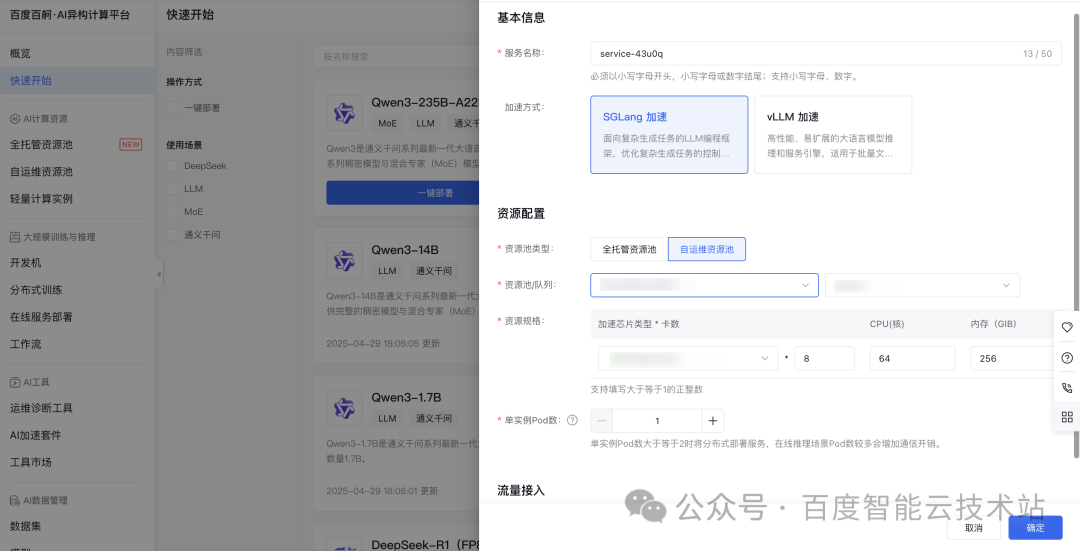Viewport: 1080px width, 551px height.
Task: Check the LLM scenario checkbox
Action: click(x=172, y=189)
